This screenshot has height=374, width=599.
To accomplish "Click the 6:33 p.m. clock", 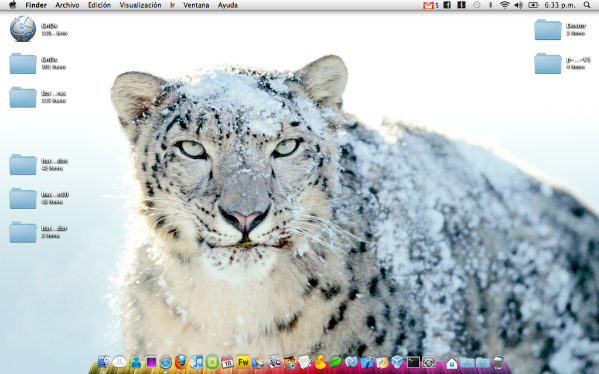I will pyautogui.click(x=560, y=5).
